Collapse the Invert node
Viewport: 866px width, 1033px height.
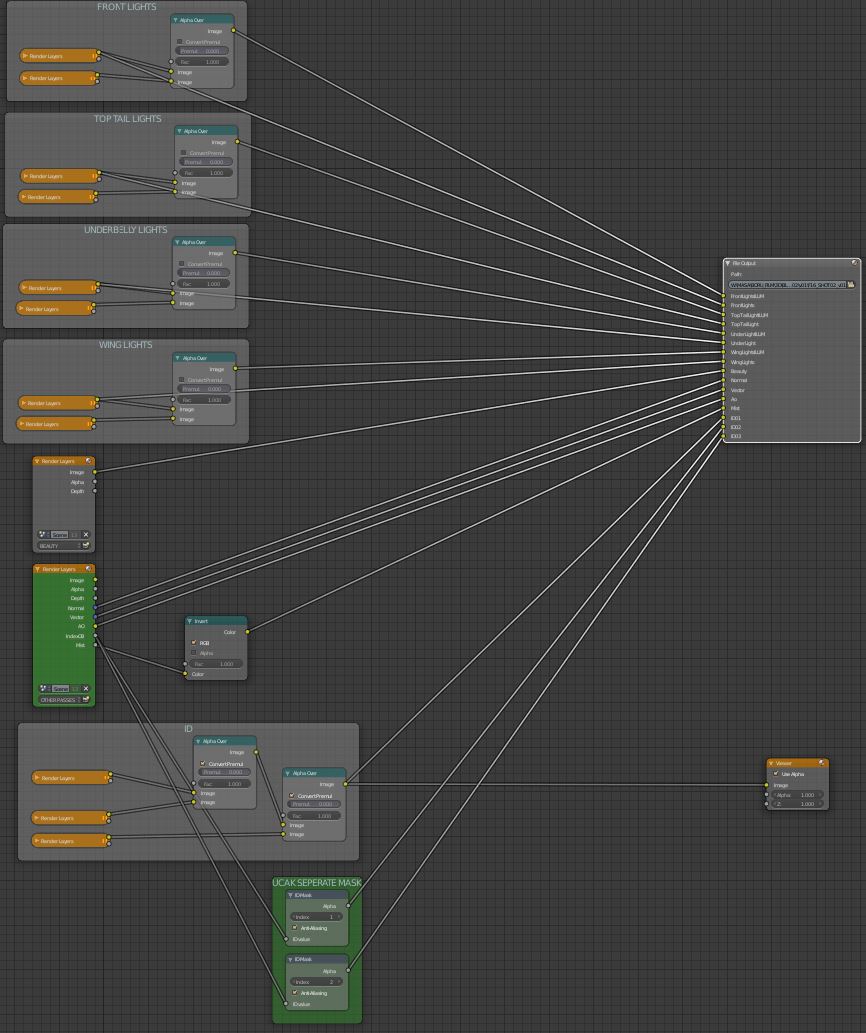click(x=189, y=621)
